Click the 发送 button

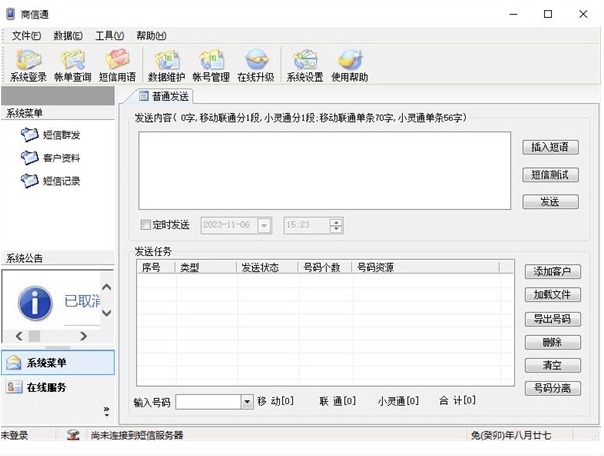coord(550,202)
